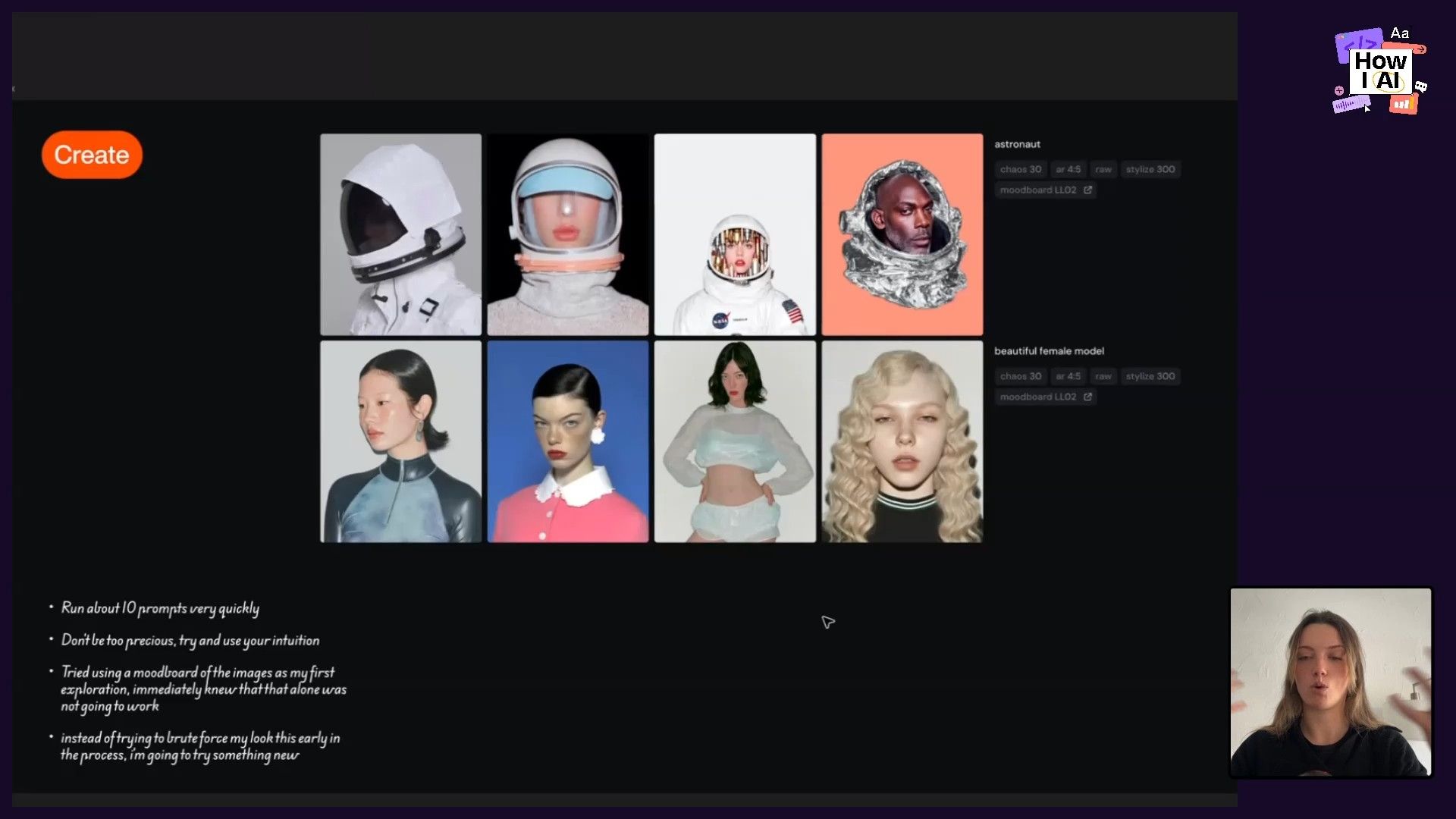Open the model in pink sweater image
The height and width of the screenshot is (819, 1456).
(568, 441)
